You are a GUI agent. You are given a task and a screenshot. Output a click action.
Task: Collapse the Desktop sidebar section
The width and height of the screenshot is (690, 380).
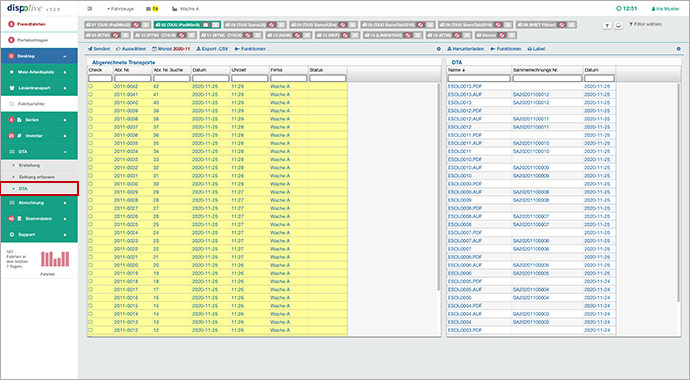click(x=65, y=56)
